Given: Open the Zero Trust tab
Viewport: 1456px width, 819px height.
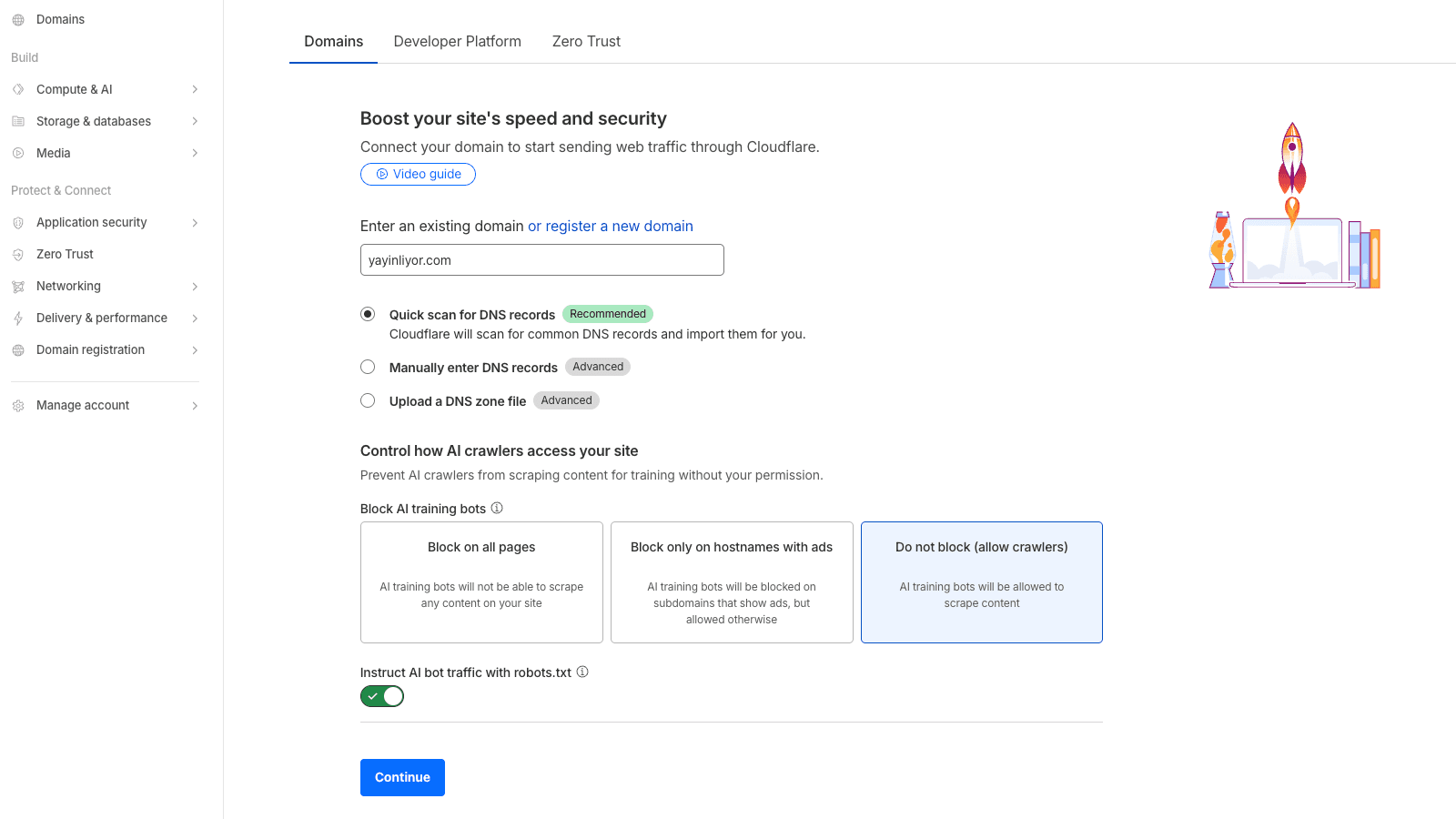Looking at the screenshot, I should click(586, 42).
